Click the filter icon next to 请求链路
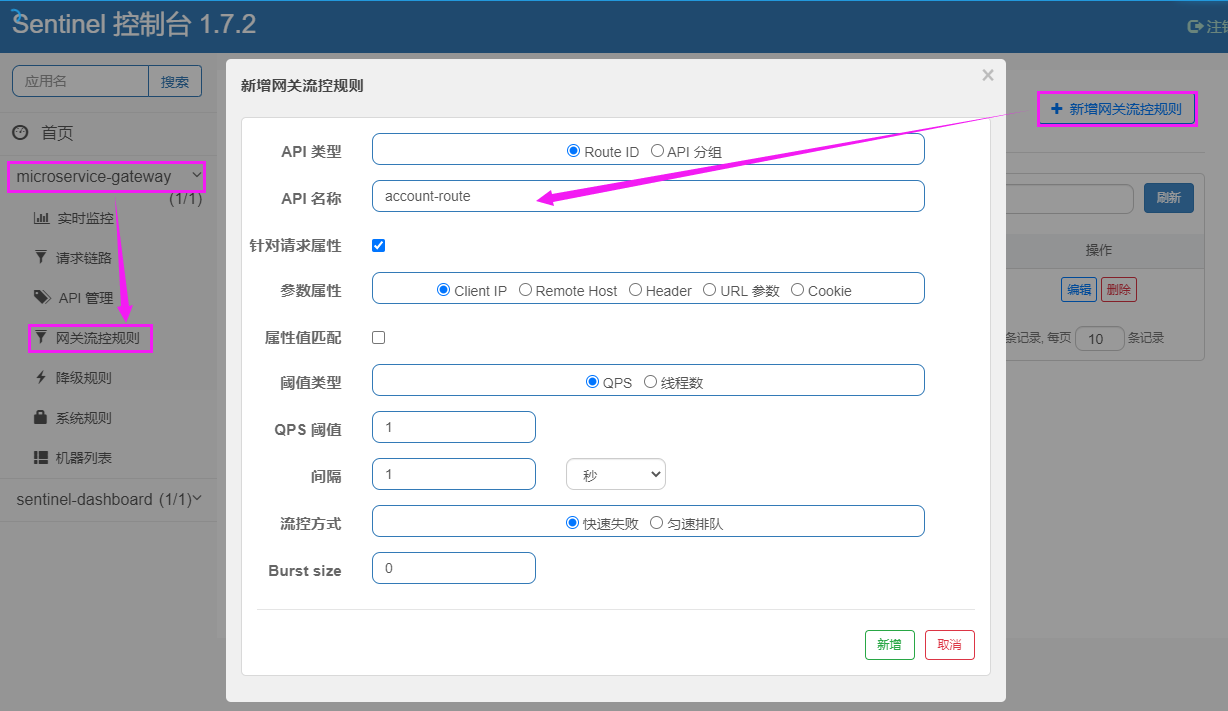 coord(41,257)
